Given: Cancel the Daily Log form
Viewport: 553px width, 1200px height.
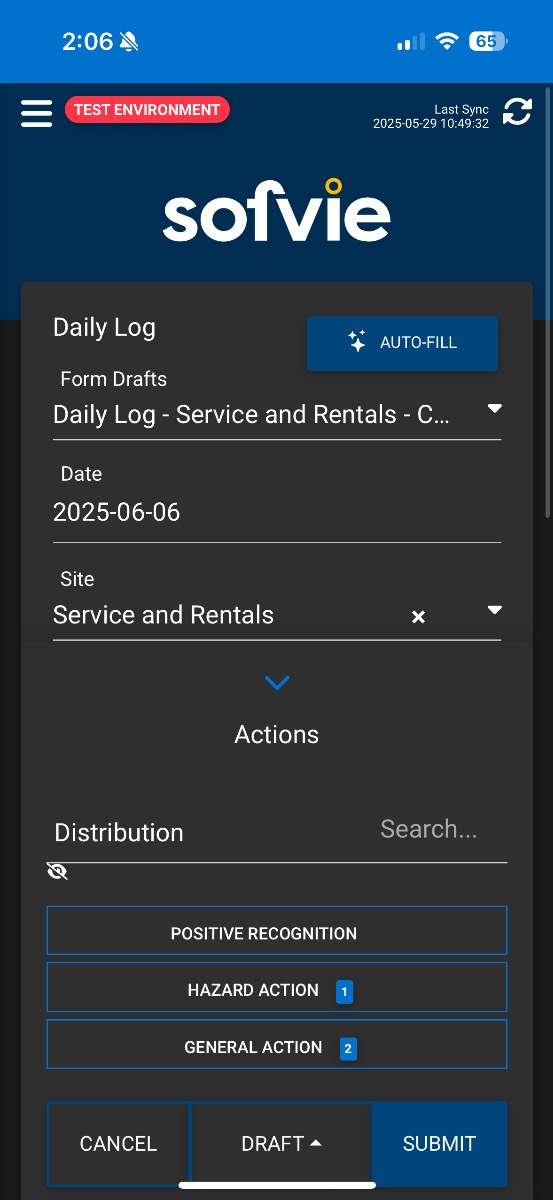Looking at the screenshot, I should [x=118, y=1144].
